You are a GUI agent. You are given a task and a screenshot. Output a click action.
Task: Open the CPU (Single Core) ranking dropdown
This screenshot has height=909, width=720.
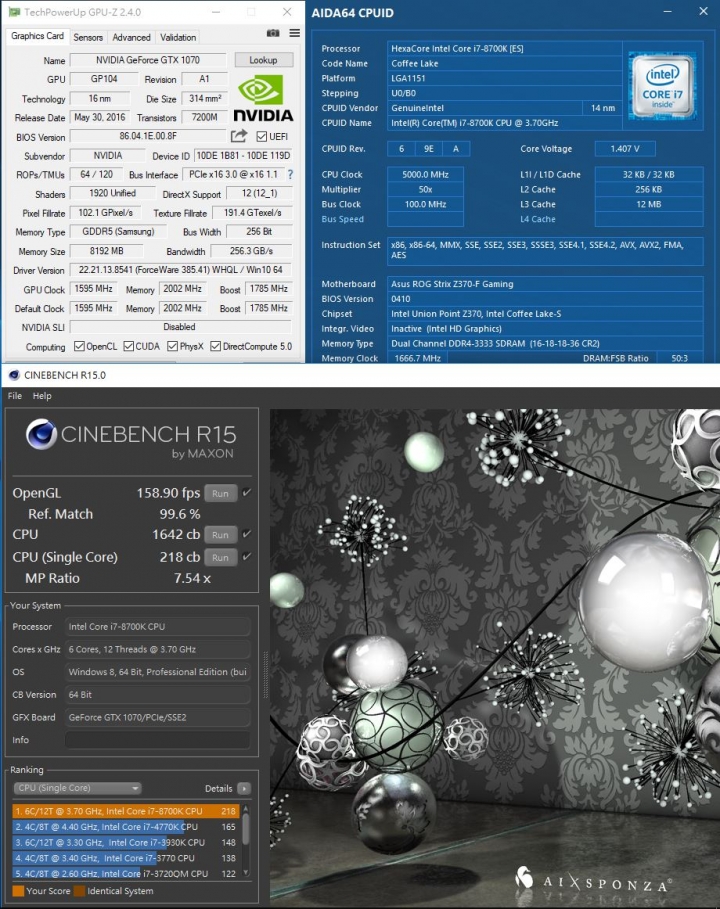point(77,788)
